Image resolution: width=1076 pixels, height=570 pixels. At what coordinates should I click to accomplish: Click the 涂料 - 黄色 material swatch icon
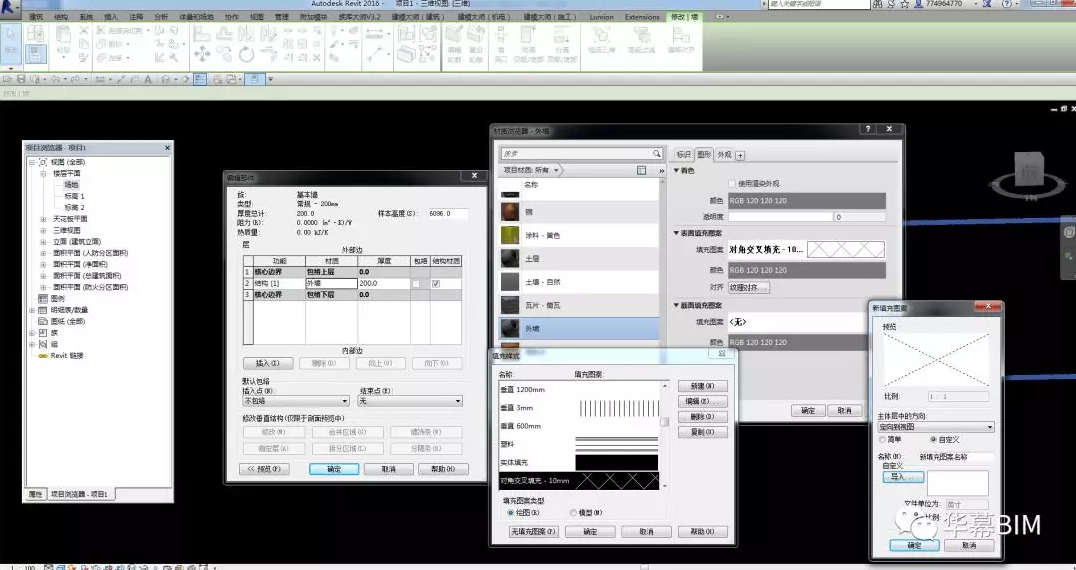tap(509, 236)
